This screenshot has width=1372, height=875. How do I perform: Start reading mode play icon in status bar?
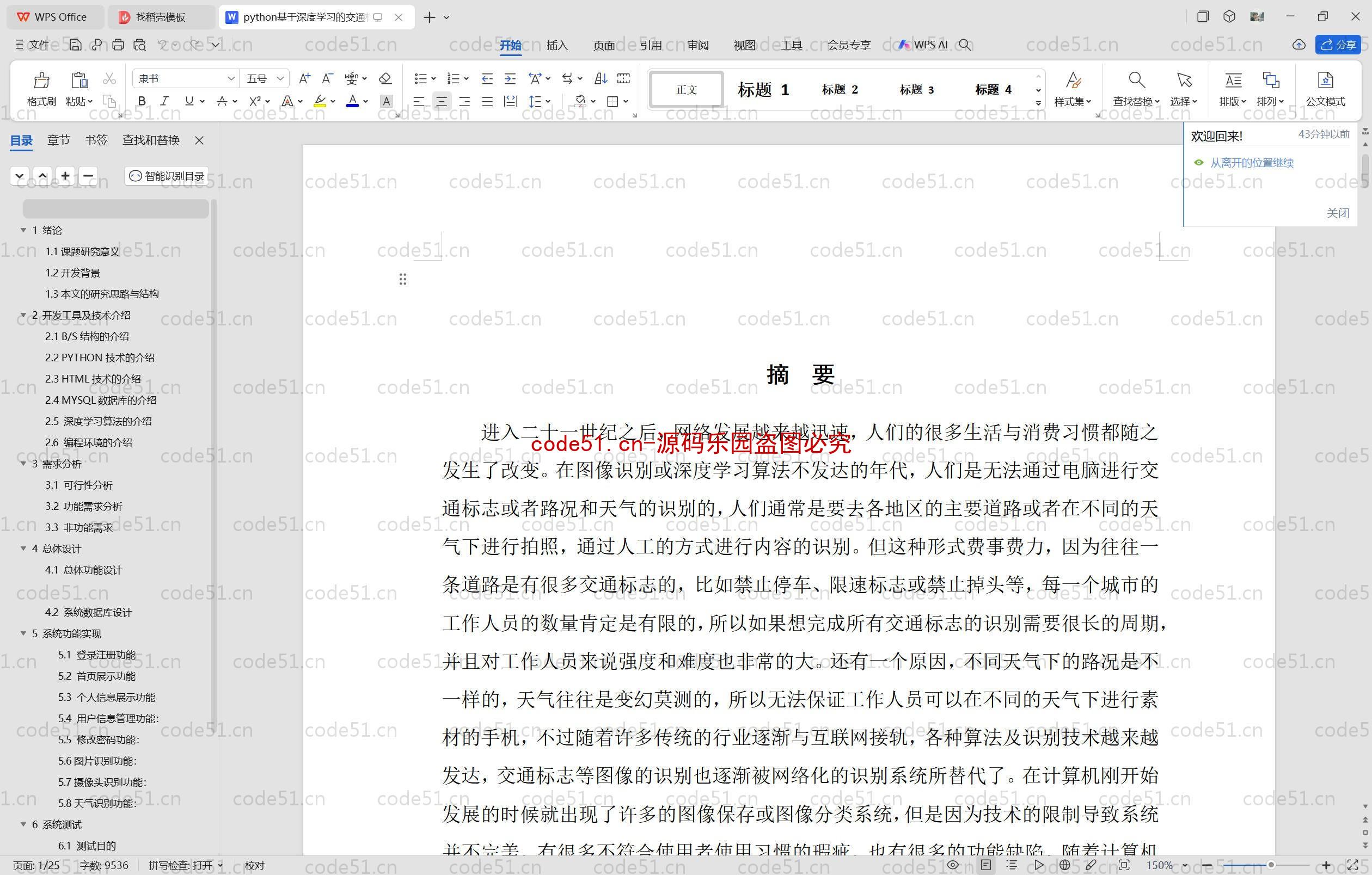[x=1039, y=865]
